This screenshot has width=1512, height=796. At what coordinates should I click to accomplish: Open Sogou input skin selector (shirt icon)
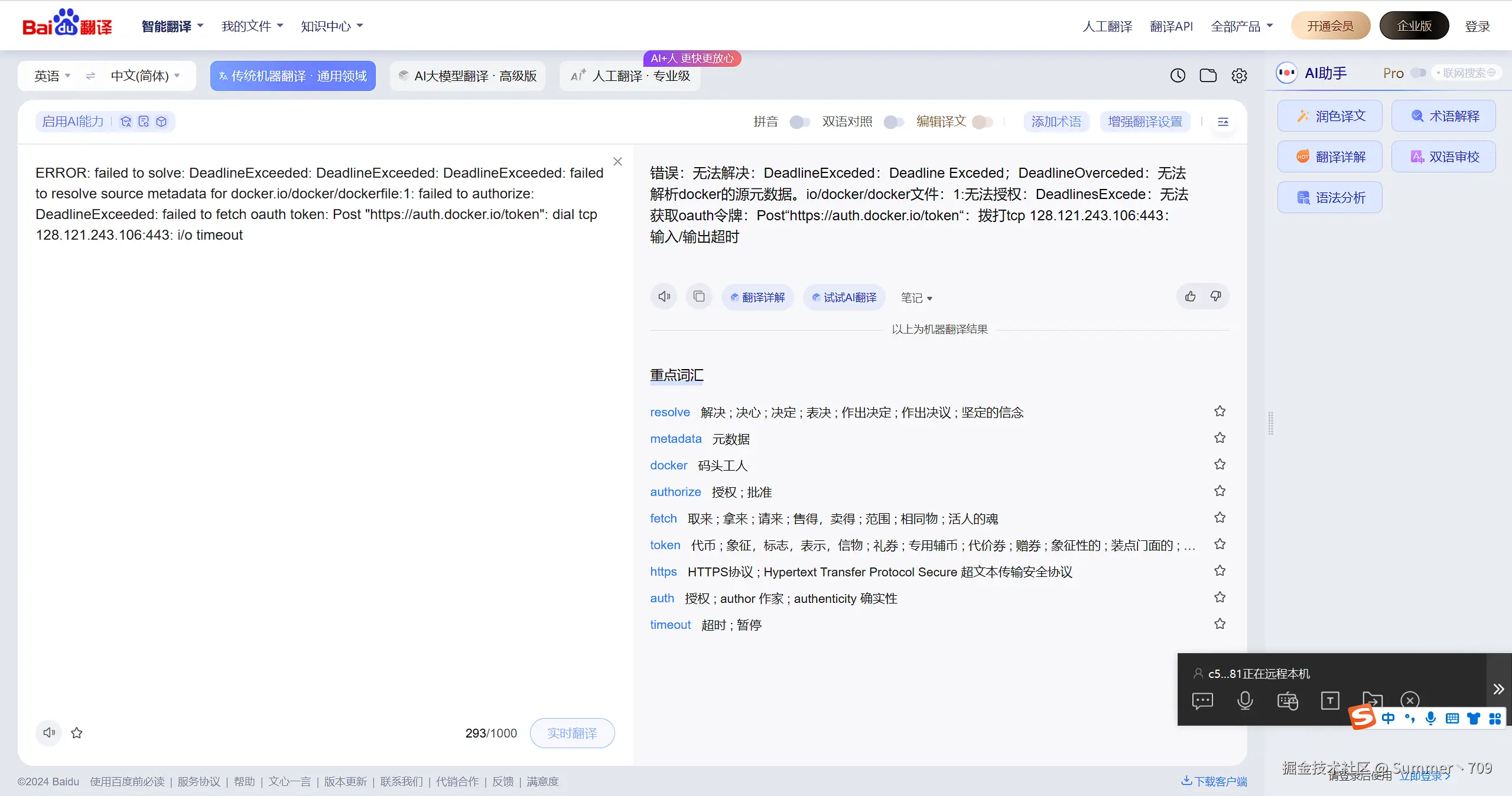point(1473,719)
